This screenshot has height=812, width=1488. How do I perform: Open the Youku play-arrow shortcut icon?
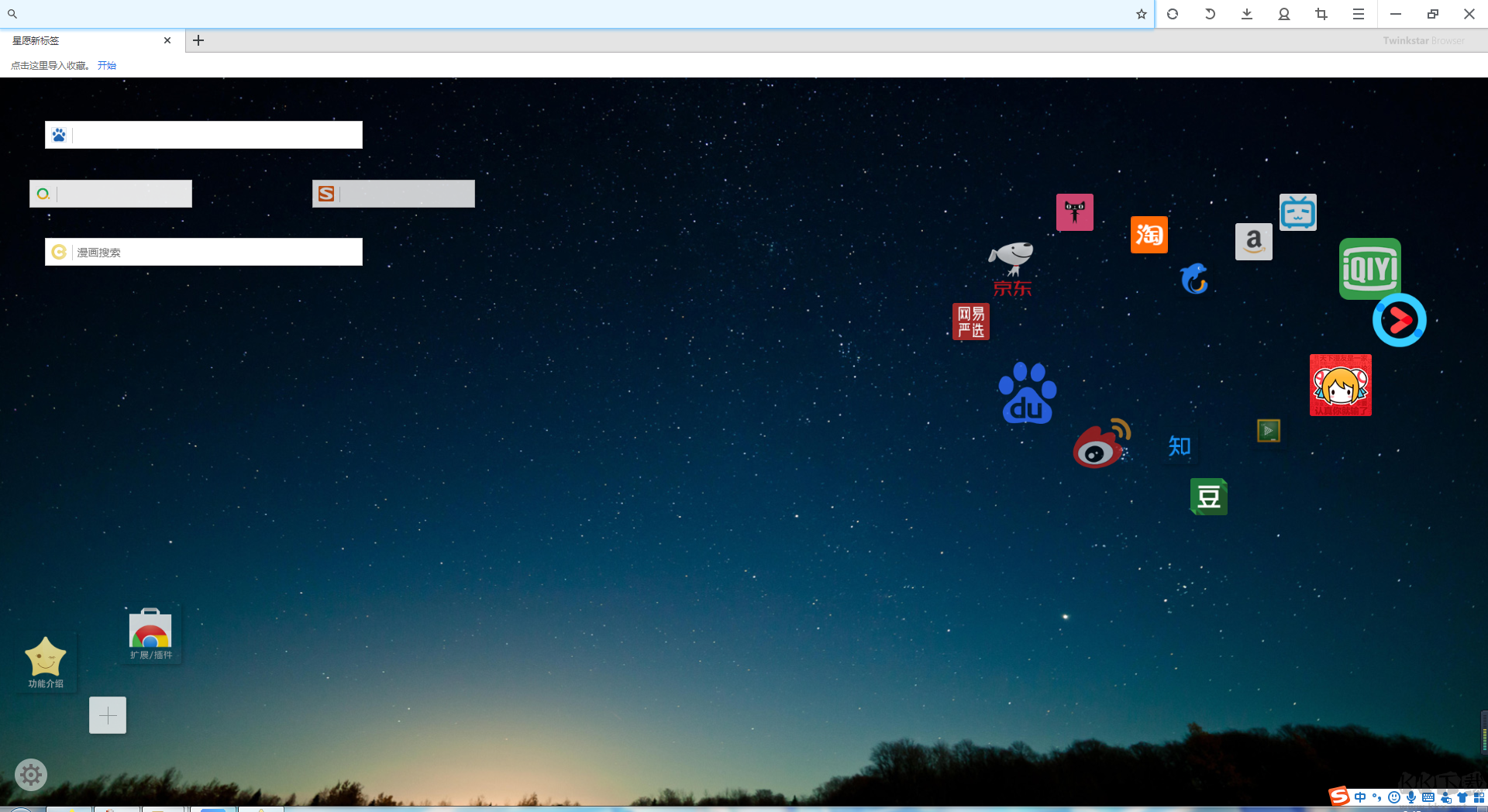tap(1400, 320)
